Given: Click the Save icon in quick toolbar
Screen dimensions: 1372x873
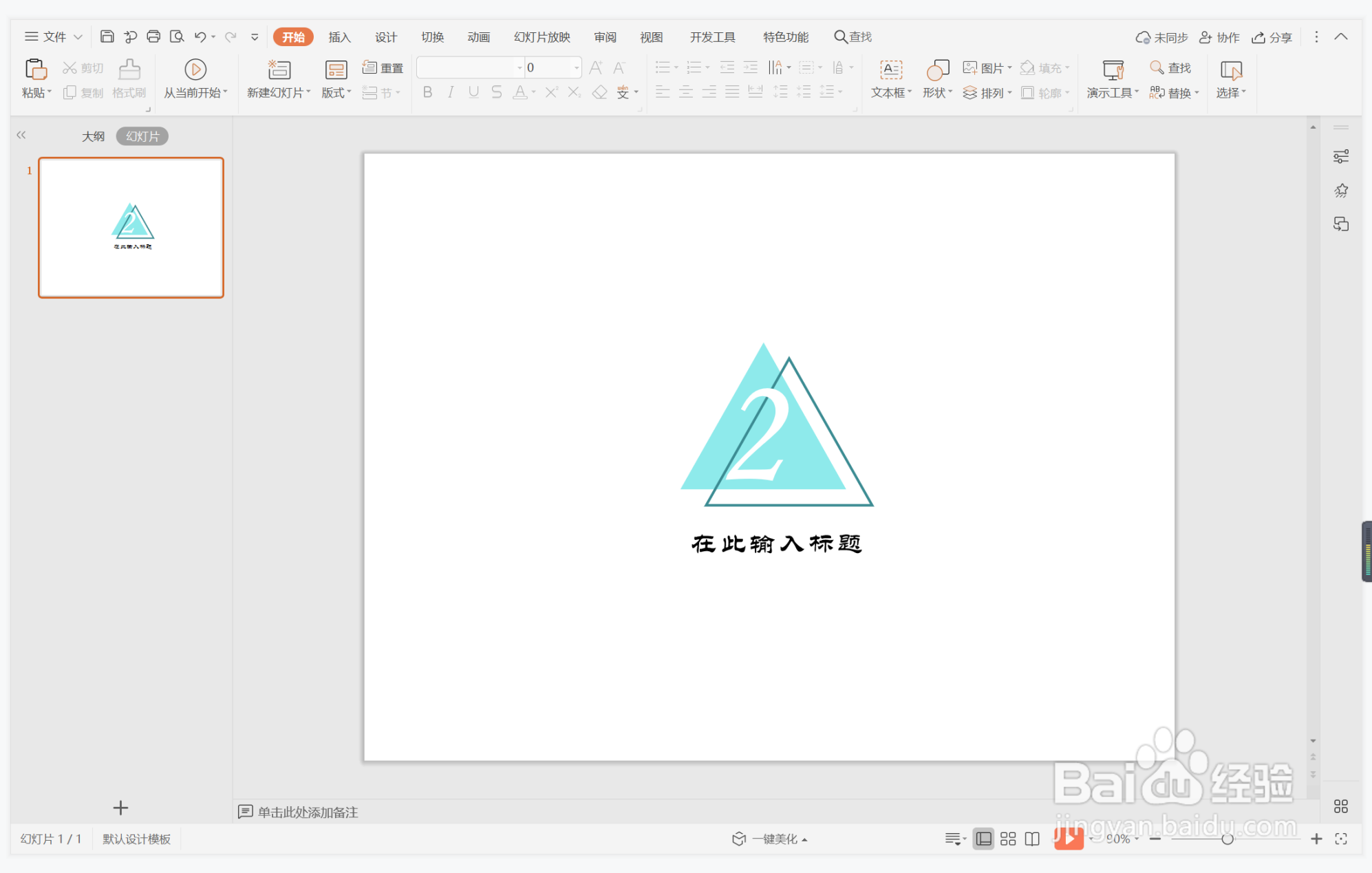Looking at the screenshot, I should coord(107,36).
